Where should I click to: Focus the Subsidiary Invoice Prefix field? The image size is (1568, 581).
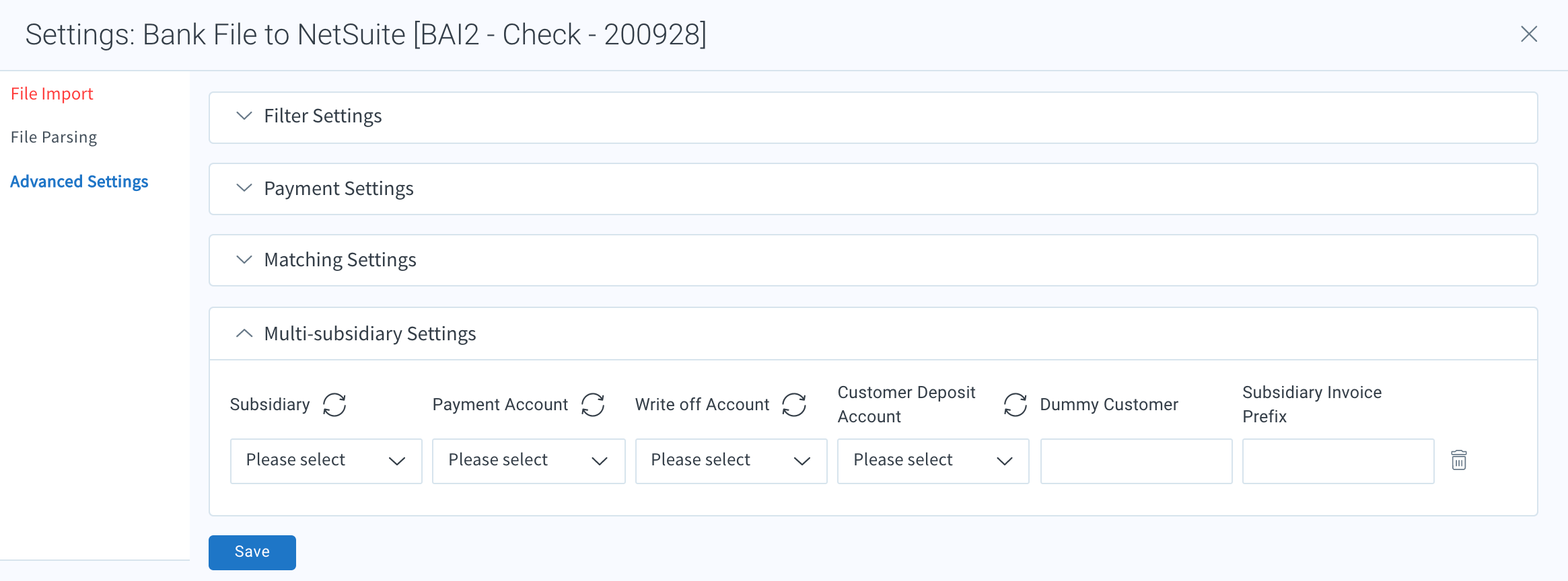[x=1339, y=461]
